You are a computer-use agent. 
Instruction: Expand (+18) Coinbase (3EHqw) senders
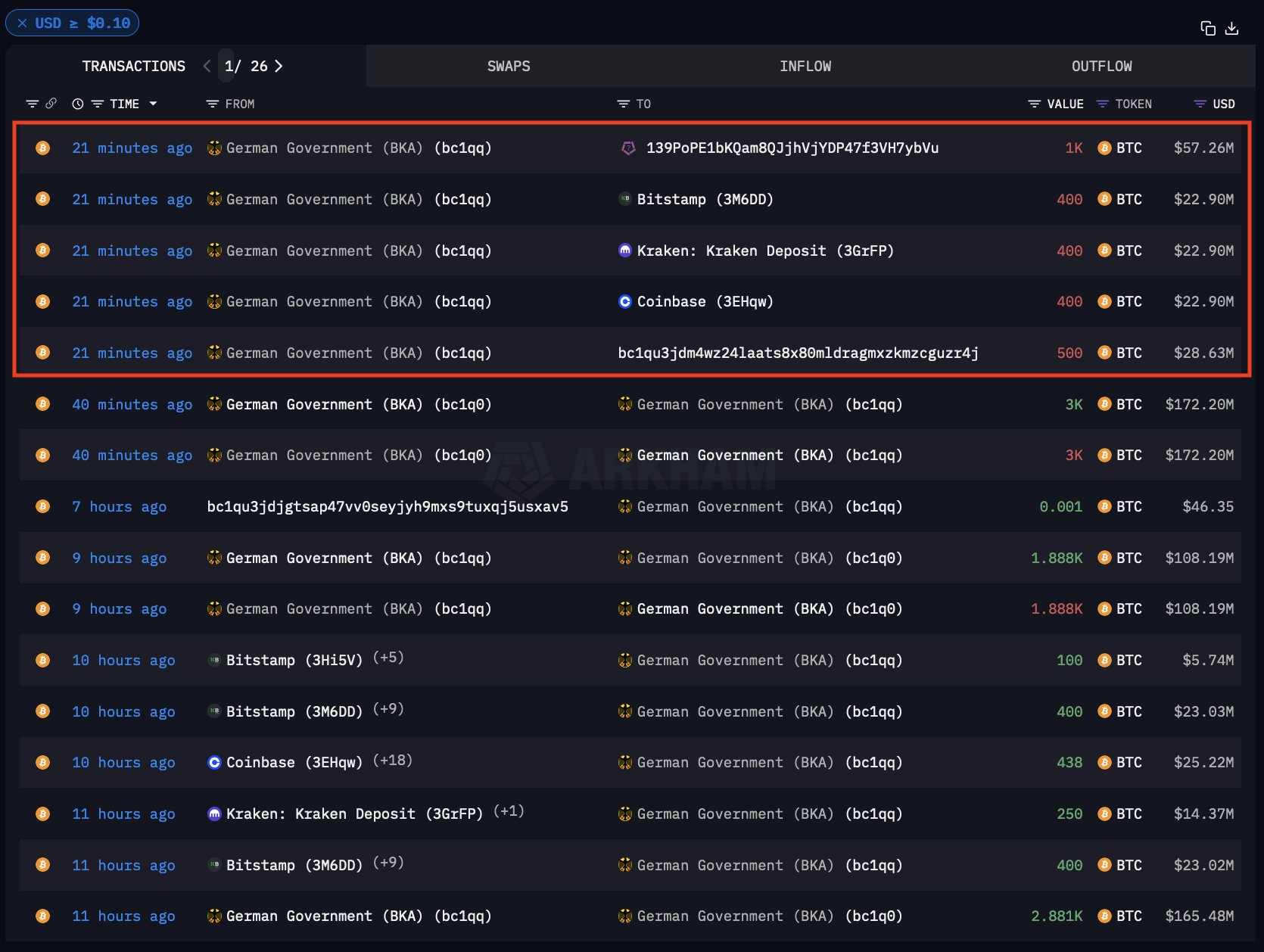(x=393, y=761)
